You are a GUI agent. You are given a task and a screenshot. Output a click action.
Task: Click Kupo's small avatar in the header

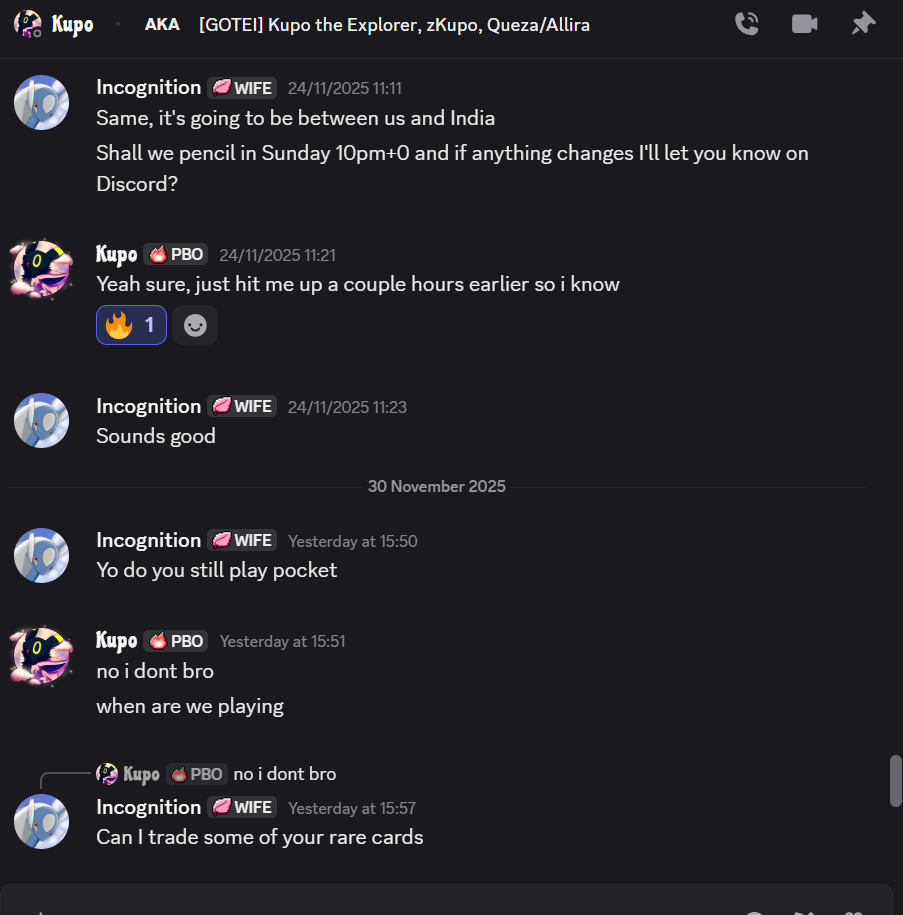tap(28, 24)
